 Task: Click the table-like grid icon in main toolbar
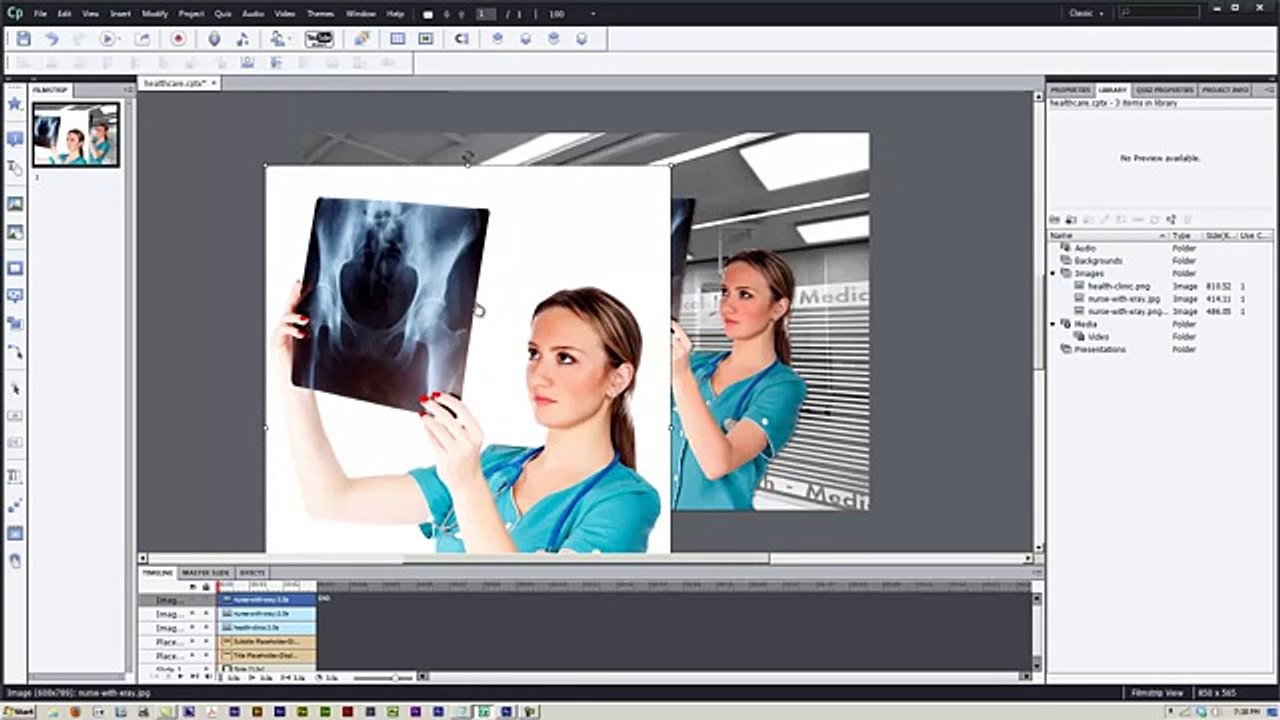point(397,39)
